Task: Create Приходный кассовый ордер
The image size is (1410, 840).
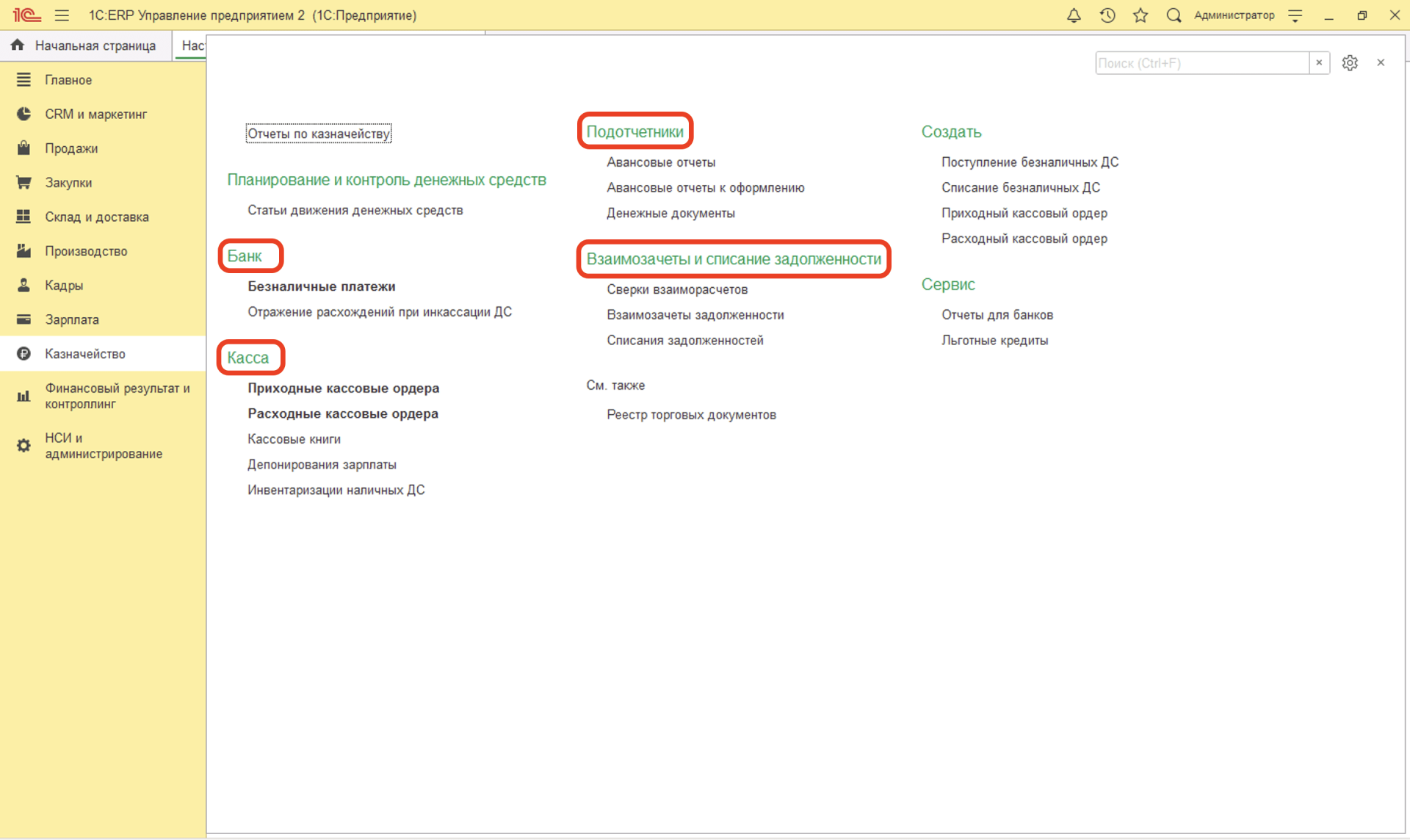Action: point(1024,213)
